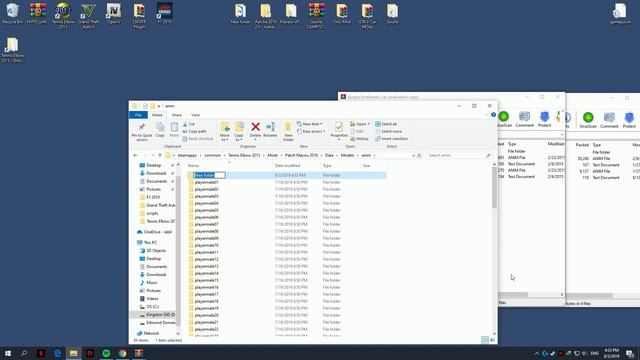Click the Up arrow beside the address bar
This screenshot has height=360, width=640.
click(160, 156)
